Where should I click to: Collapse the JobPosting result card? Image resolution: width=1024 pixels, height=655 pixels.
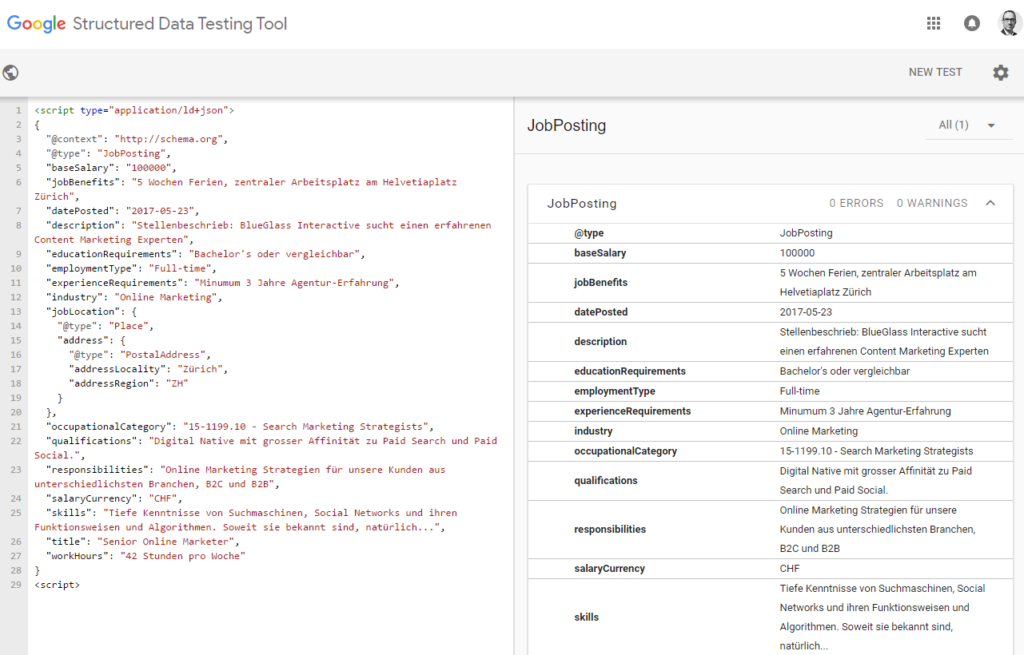point(990,203)
